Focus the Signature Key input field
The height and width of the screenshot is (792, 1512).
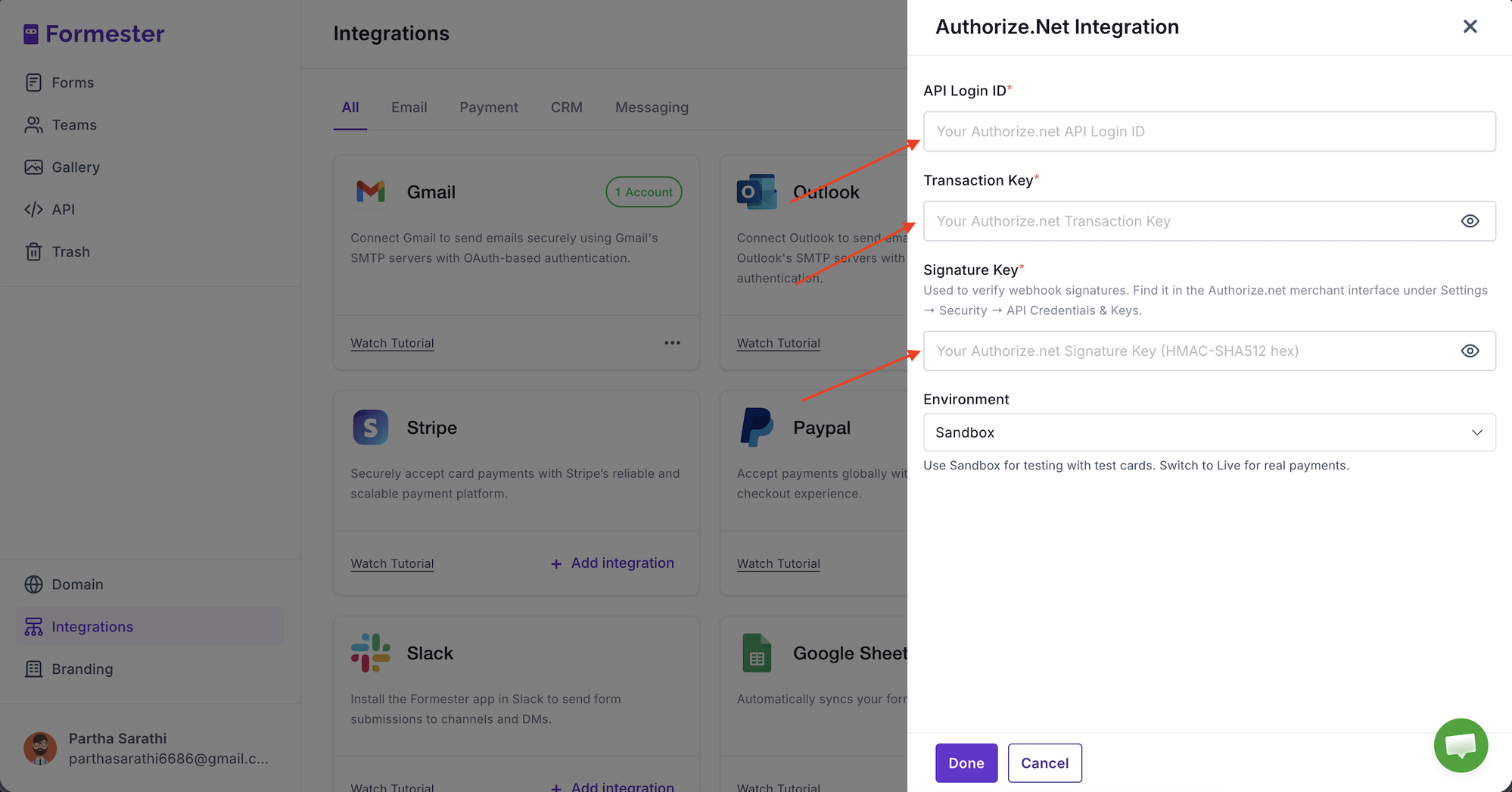click(x=1209, y=351)
